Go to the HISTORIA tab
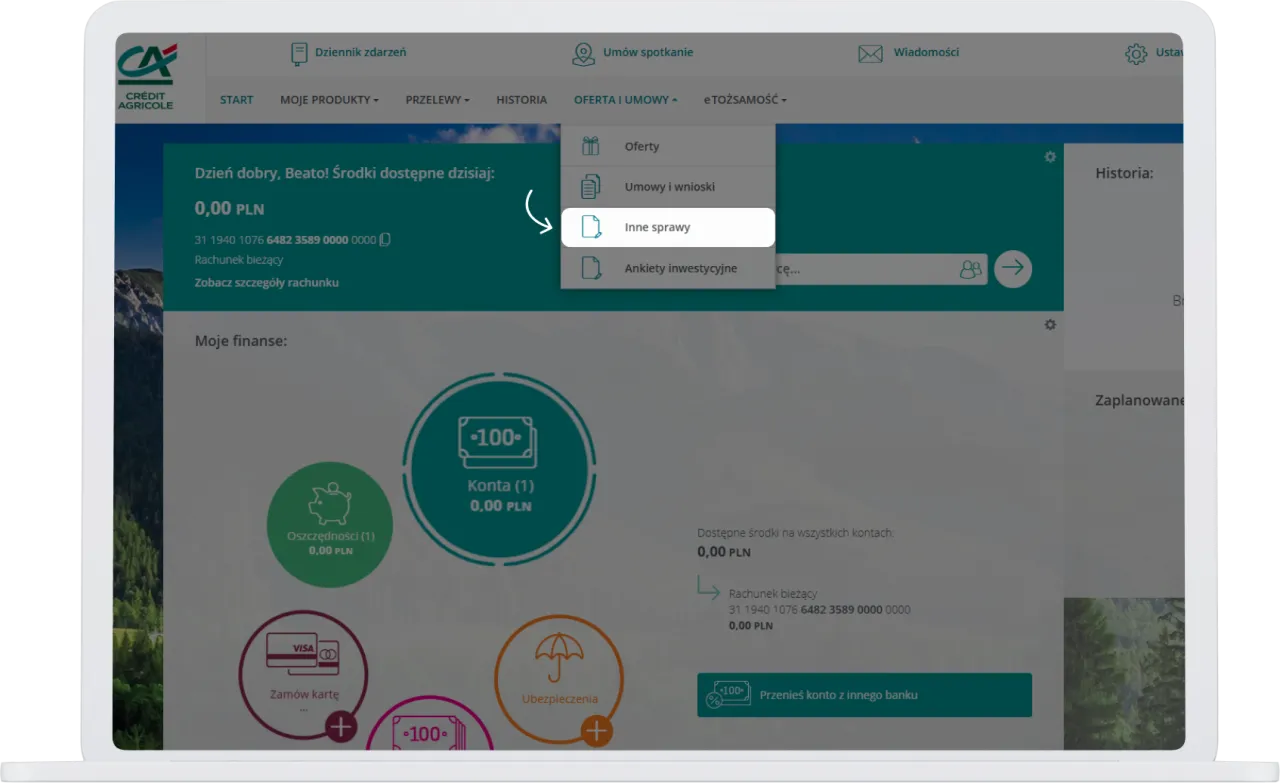The width and height of the screenshot is (1280, 783). [x=521, y=100]
